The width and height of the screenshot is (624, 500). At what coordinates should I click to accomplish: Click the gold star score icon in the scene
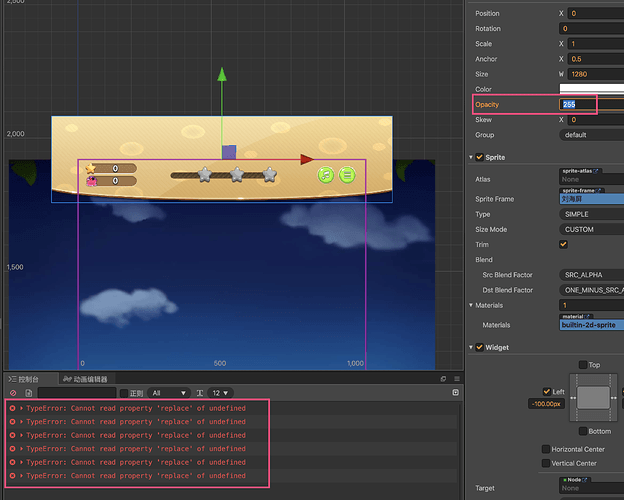91,168
